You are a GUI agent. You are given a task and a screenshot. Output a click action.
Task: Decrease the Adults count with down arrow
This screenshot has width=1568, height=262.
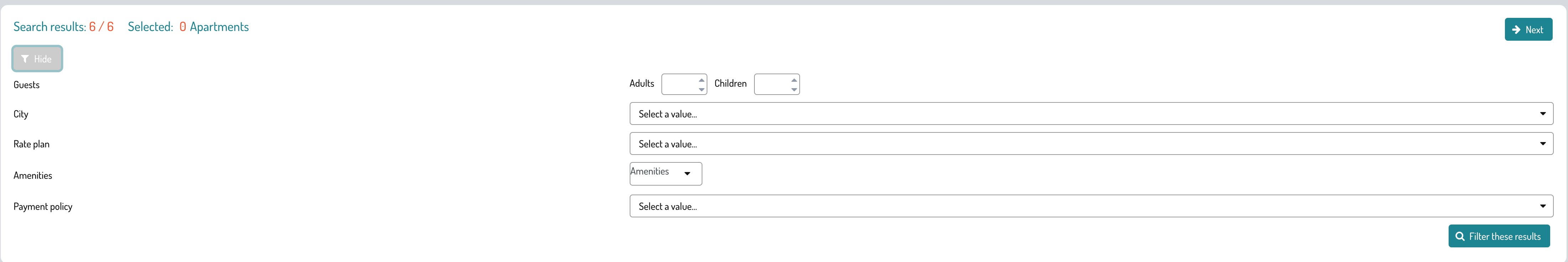702,90
